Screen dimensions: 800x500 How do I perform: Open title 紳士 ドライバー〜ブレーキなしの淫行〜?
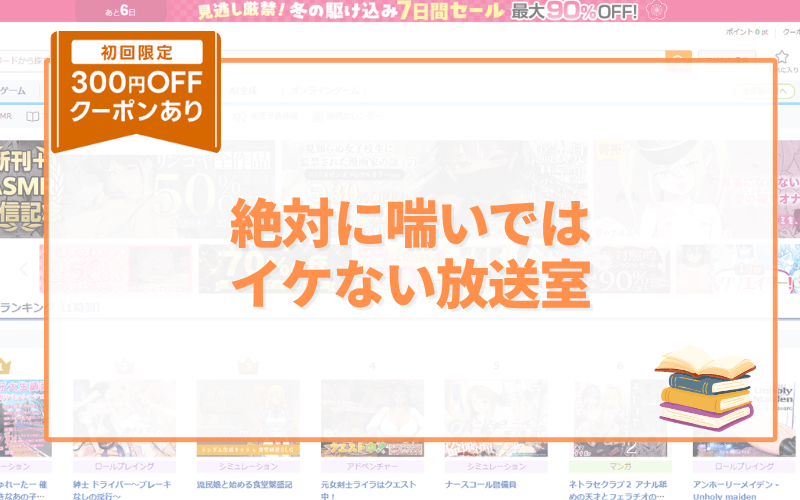tap(122, 490)
